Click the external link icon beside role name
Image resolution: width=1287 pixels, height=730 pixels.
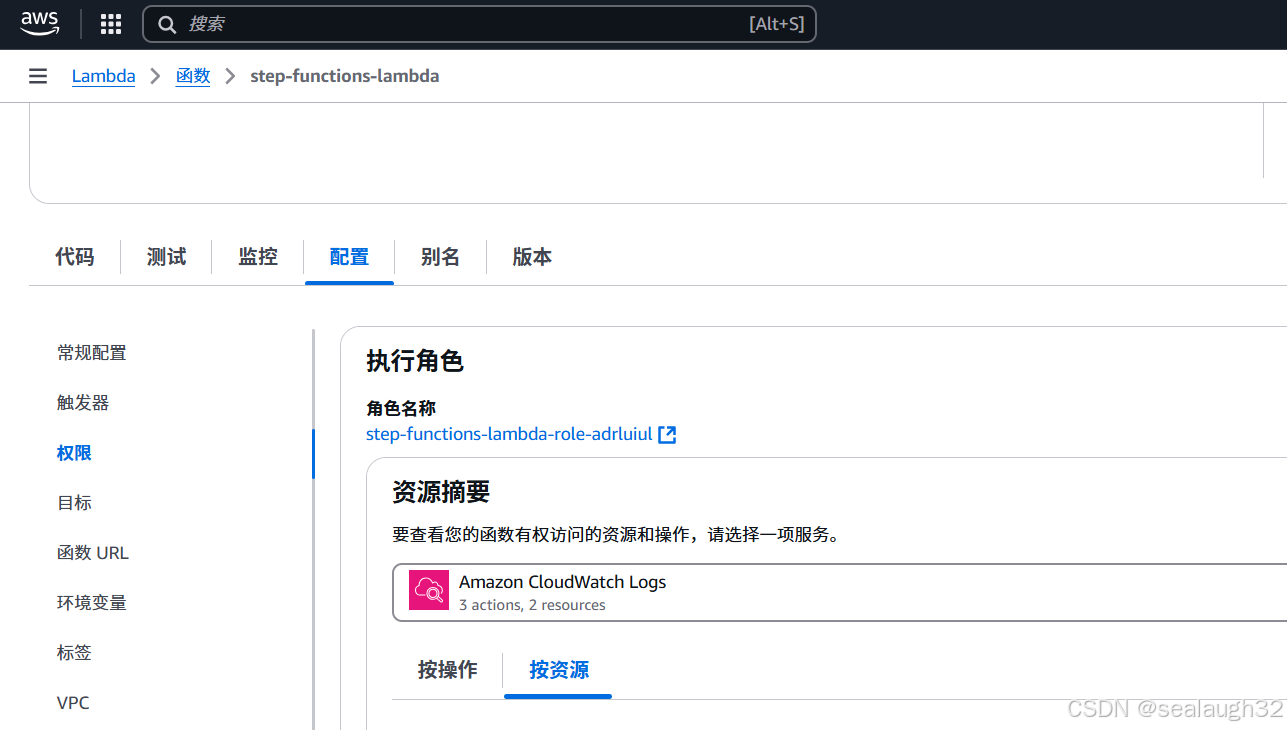[x=667, y=434]
